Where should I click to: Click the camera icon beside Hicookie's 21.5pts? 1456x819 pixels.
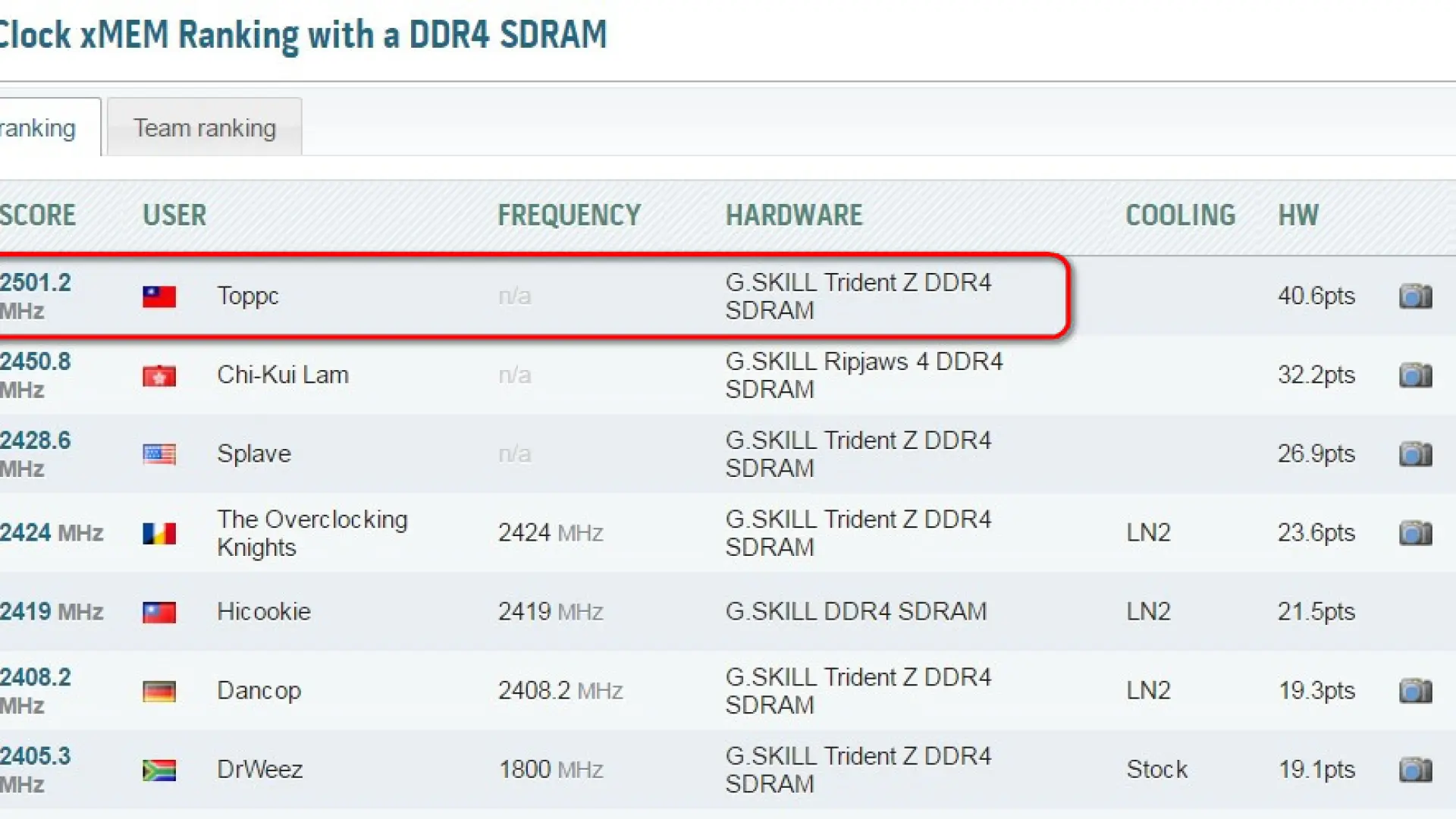1415,611
